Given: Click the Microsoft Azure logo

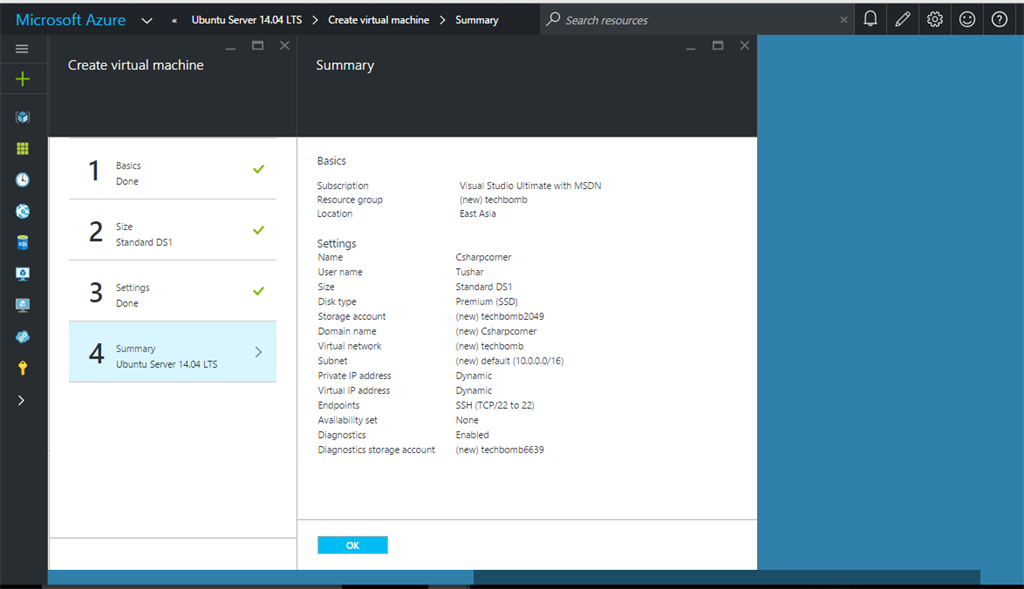Looking at the screenshot, I should (x=71, y=20).
